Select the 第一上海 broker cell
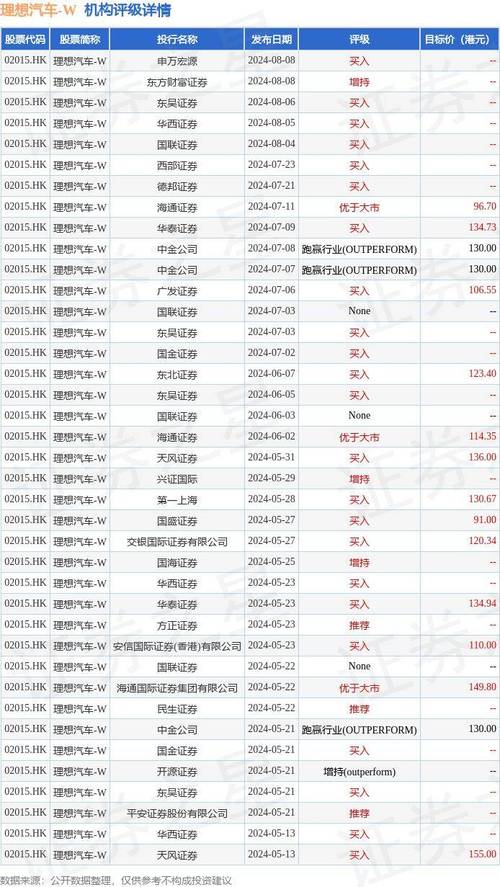 [177, 500]
